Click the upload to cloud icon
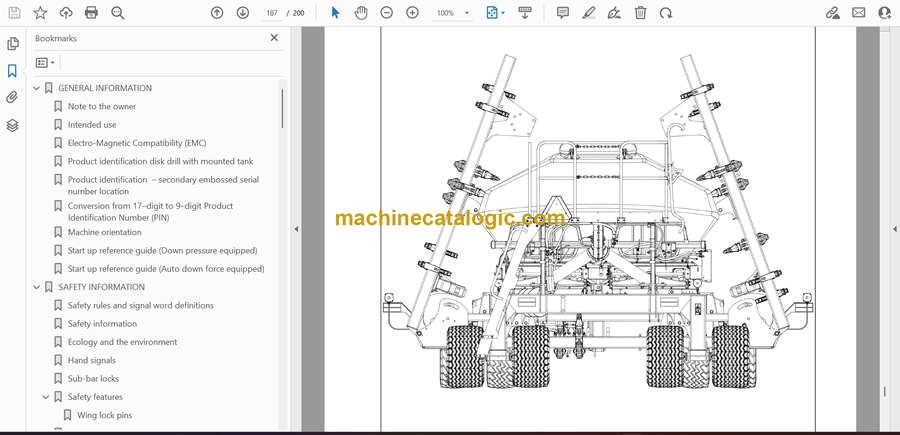The height and width of the screenshot is (435, 900). tap(66, 13)
